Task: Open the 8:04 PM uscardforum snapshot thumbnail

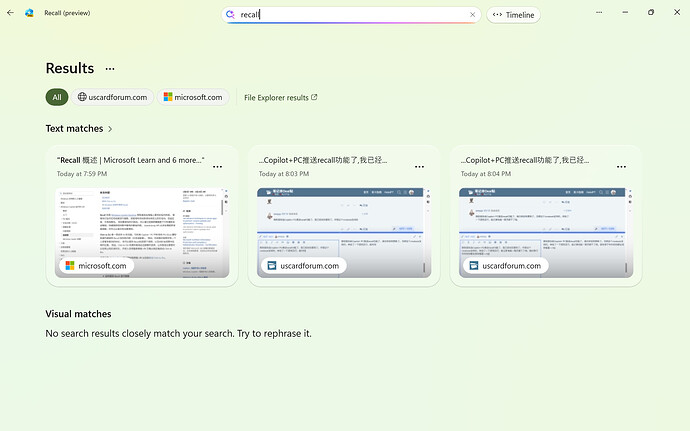Action: 546,233
